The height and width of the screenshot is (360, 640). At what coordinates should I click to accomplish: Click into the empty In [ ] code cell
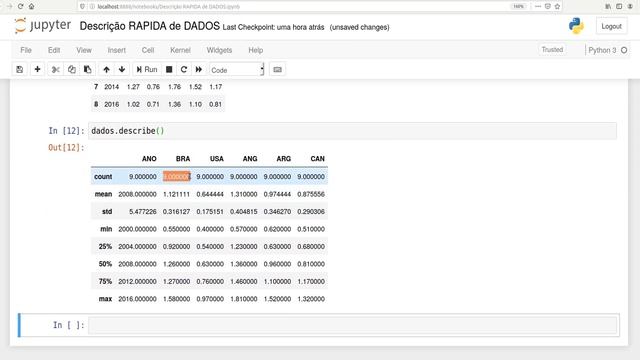coord(352,325)
